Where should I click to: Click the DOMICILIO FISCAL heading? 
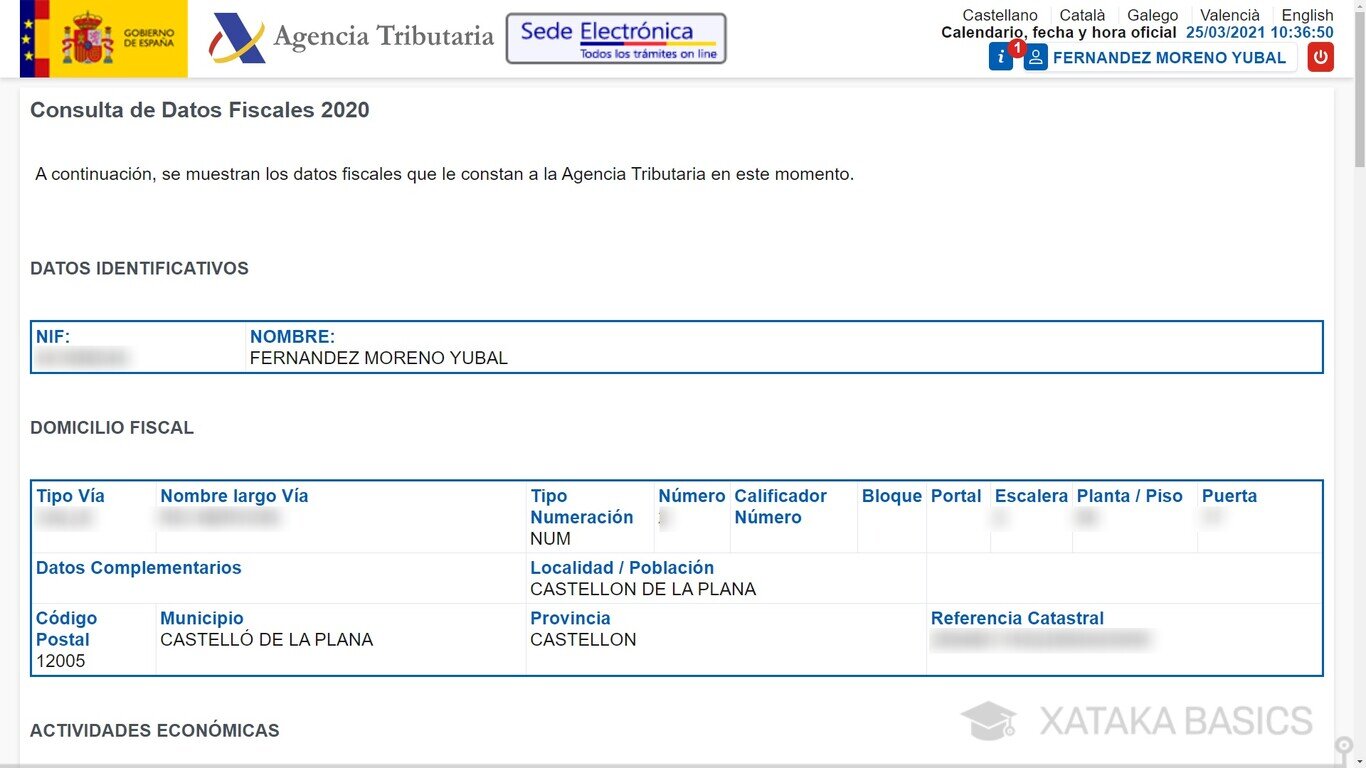point(112,427)
